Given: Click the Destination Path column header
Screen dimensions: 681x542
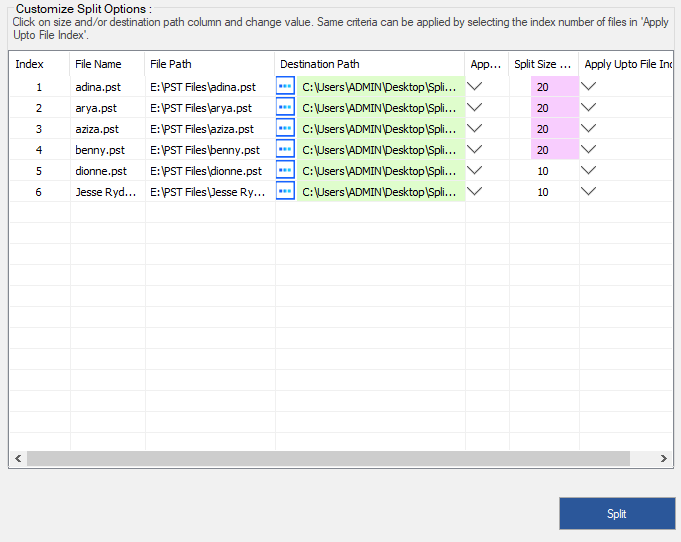Looking at the screenshot, I should (370, 64).
